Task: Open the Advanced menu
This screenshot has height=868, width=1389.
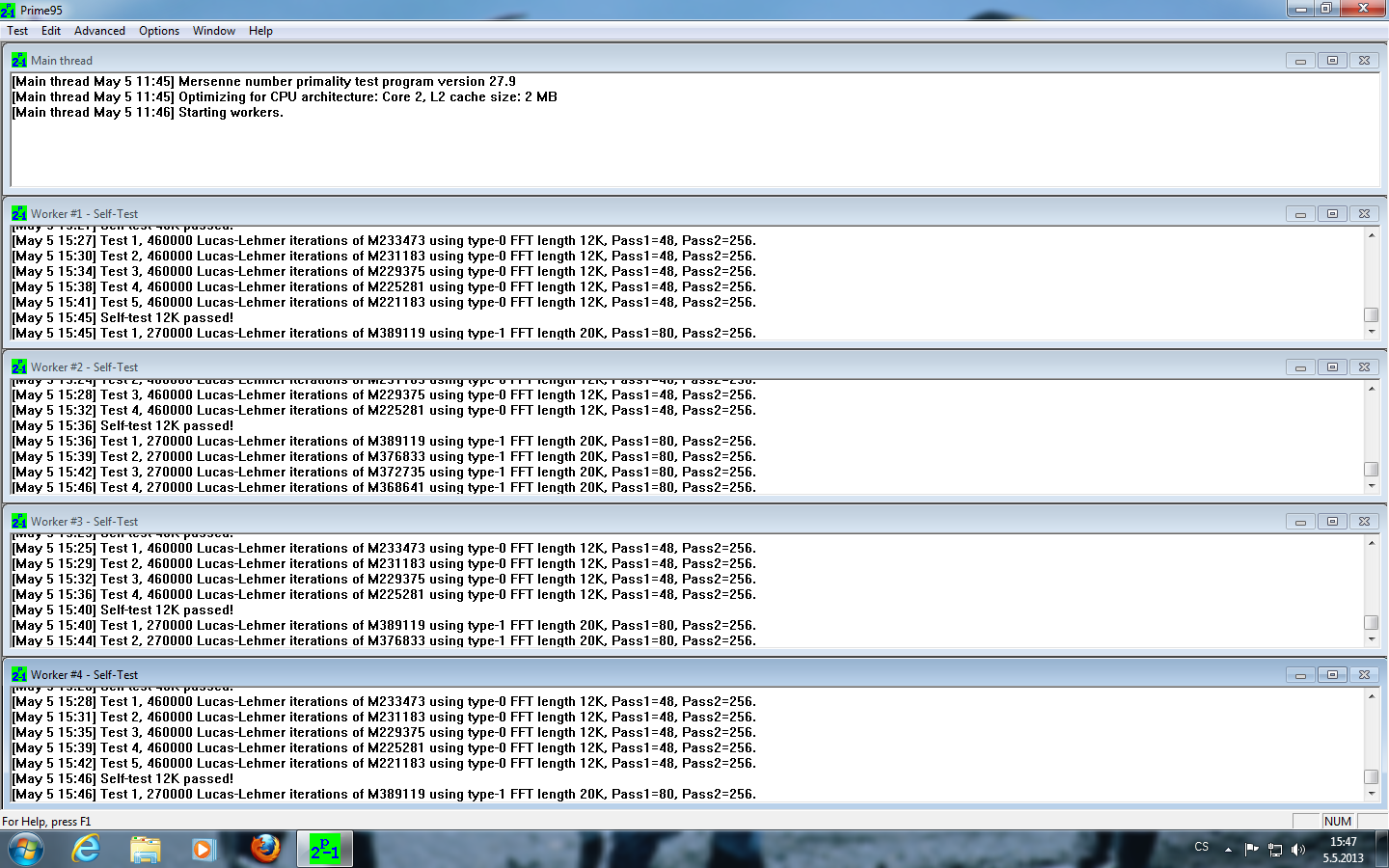Action: coord(99,31)
